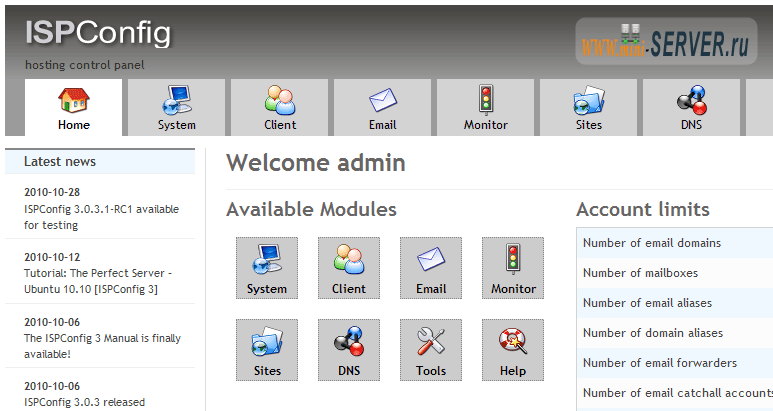Open Client tab in top navigation bar
Image resolution: width=773 pixels, height=411 pixels.
pos(280,107)
